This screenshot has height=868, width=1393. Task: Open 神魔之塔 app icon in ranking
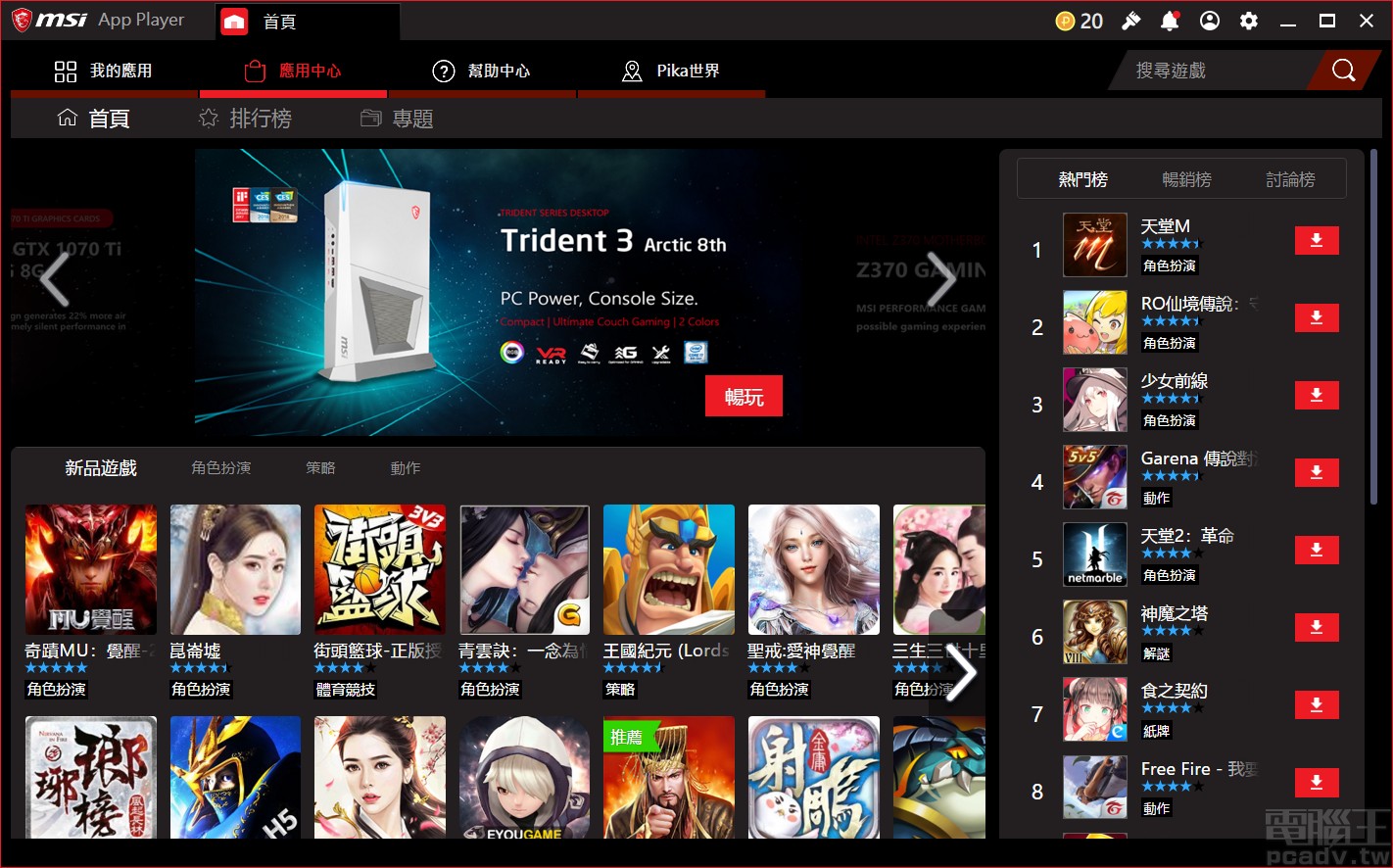1095,632
